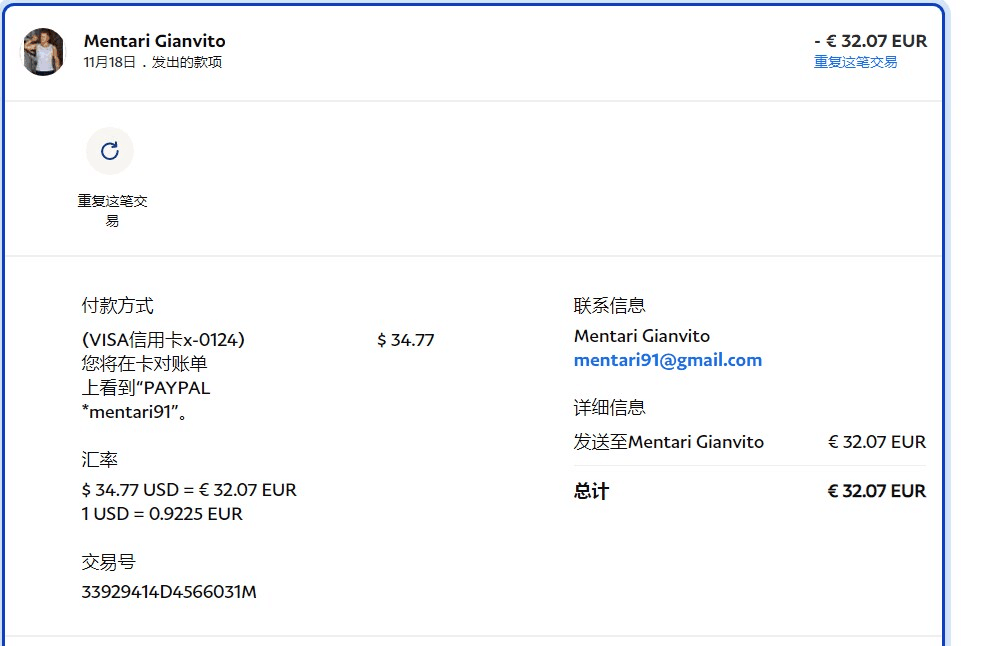Click the 汇率 section heading

tap(99, 460)
